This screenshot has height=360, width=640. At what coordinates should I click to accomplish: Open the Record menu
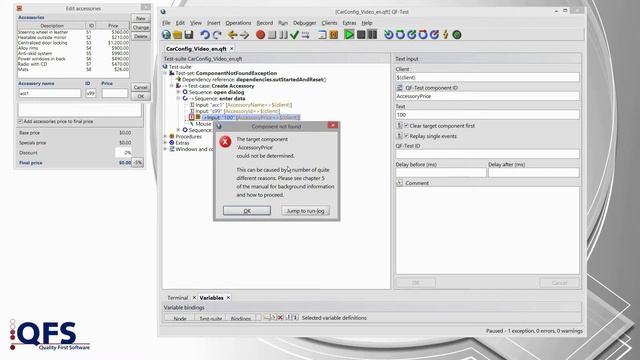(x=264, y=23)
